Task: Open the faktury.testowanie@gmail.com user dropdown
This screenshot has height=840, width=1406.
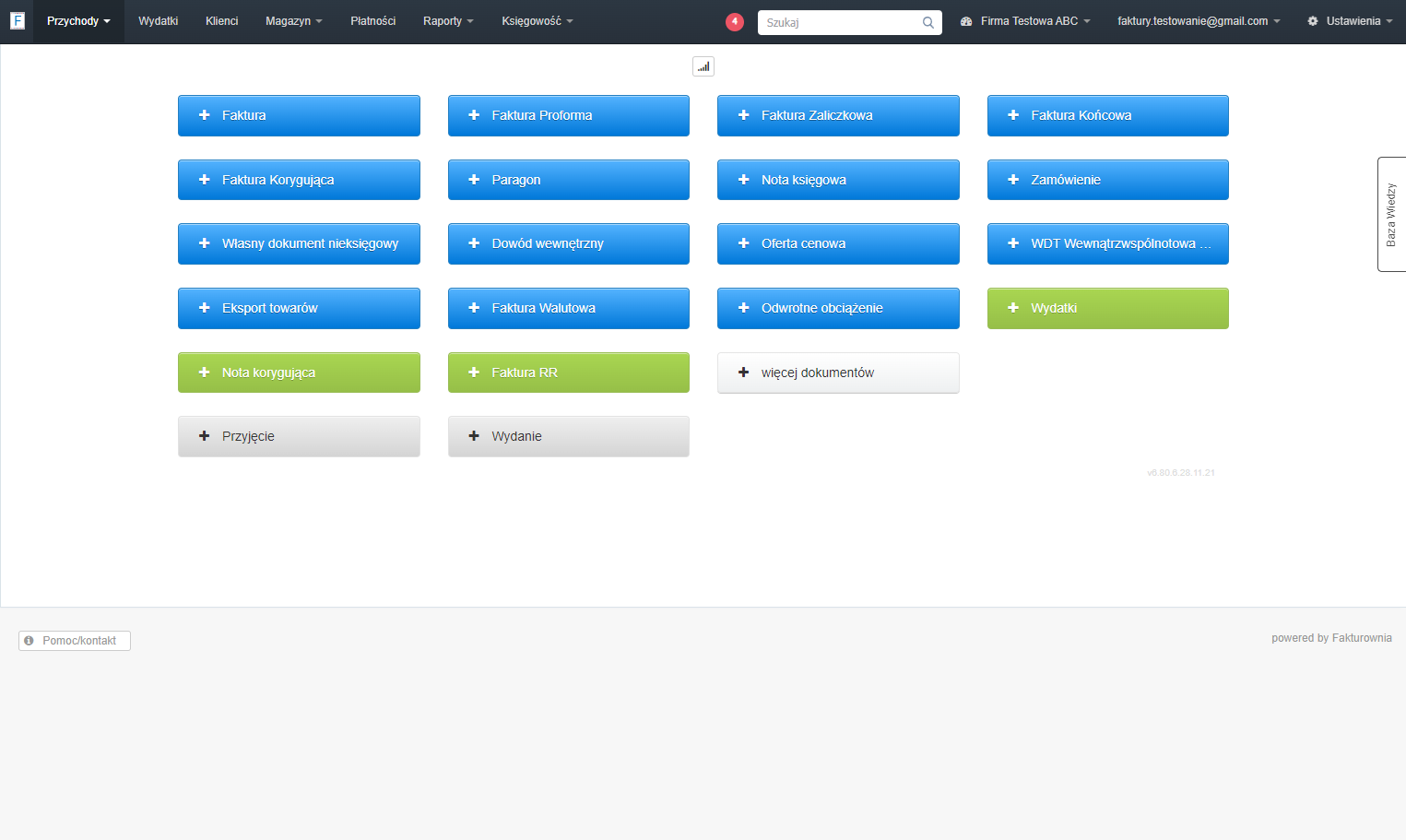Action: point(1199,21)
